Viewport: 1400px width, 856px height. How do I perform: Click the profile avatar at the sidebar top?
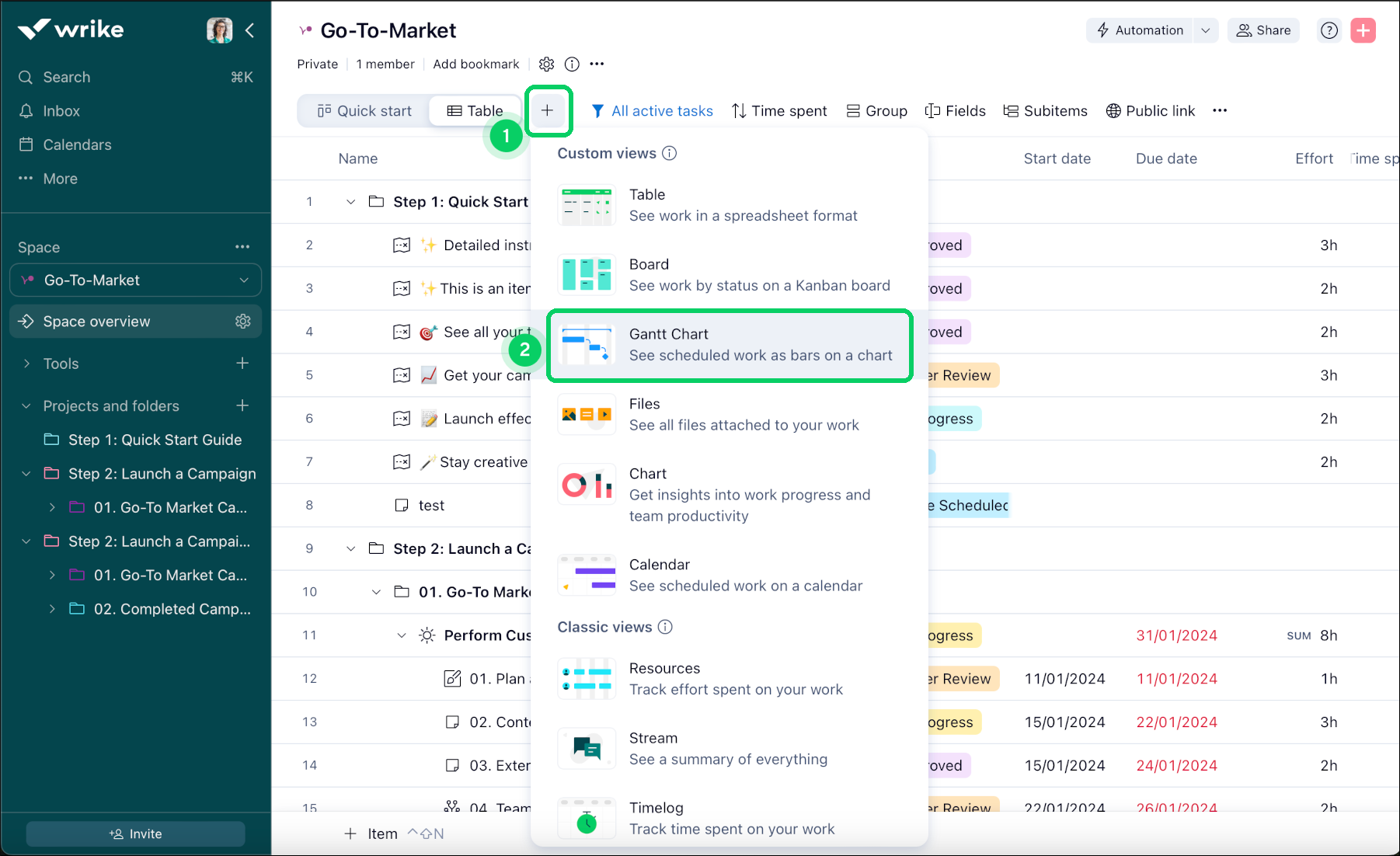click(x=219, y=30)
